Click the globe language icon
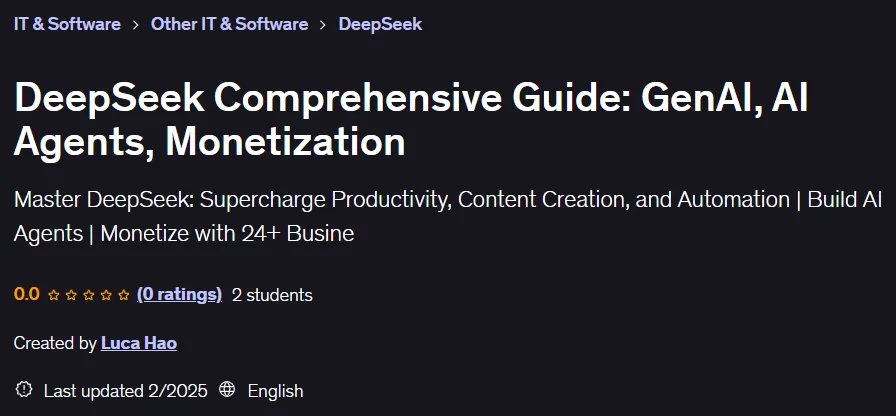This screenshot has width=896, height=416. (x=227, y=390)
